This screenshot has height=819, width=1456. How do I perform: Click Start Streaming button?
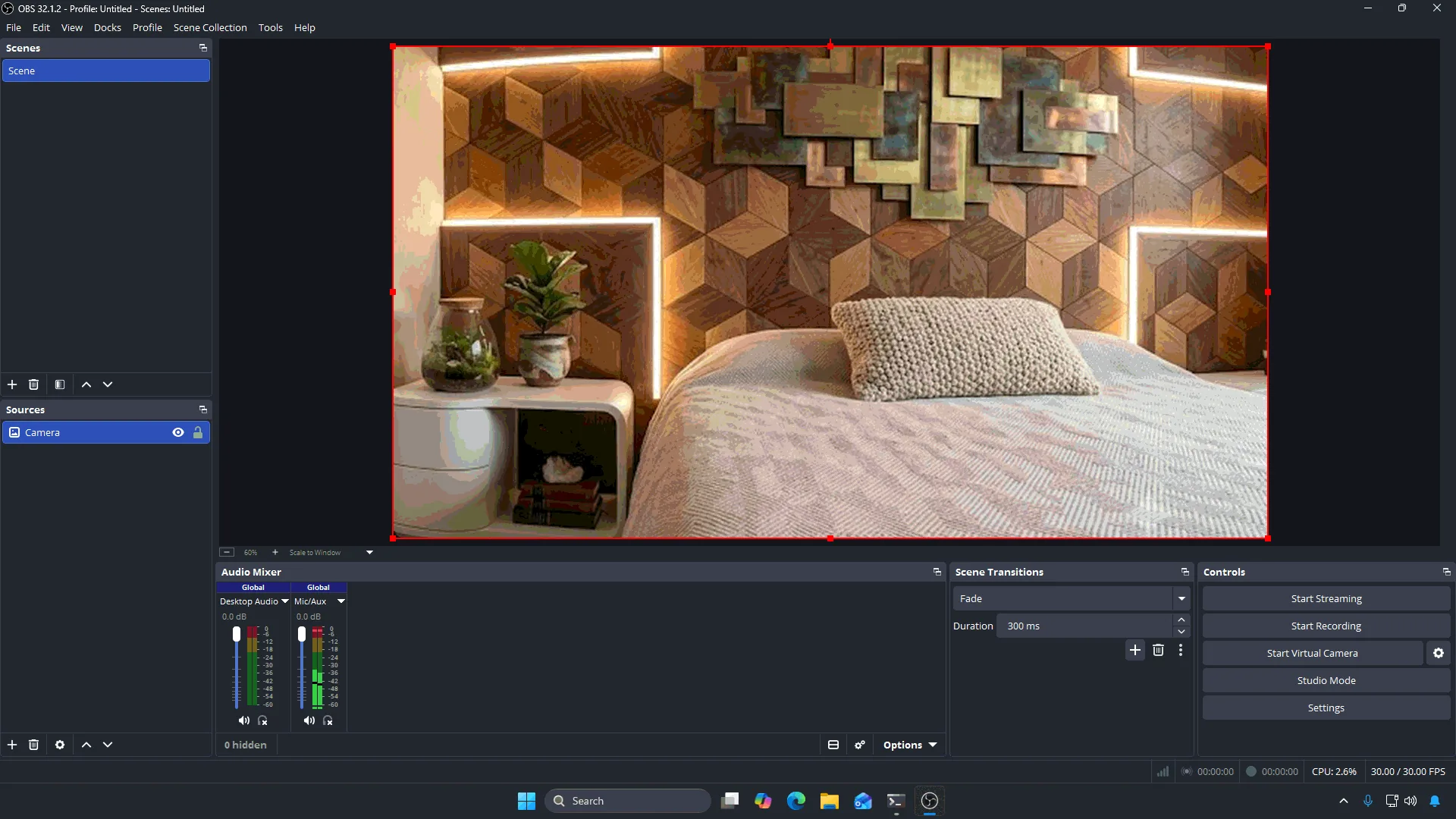point(1326,598)
